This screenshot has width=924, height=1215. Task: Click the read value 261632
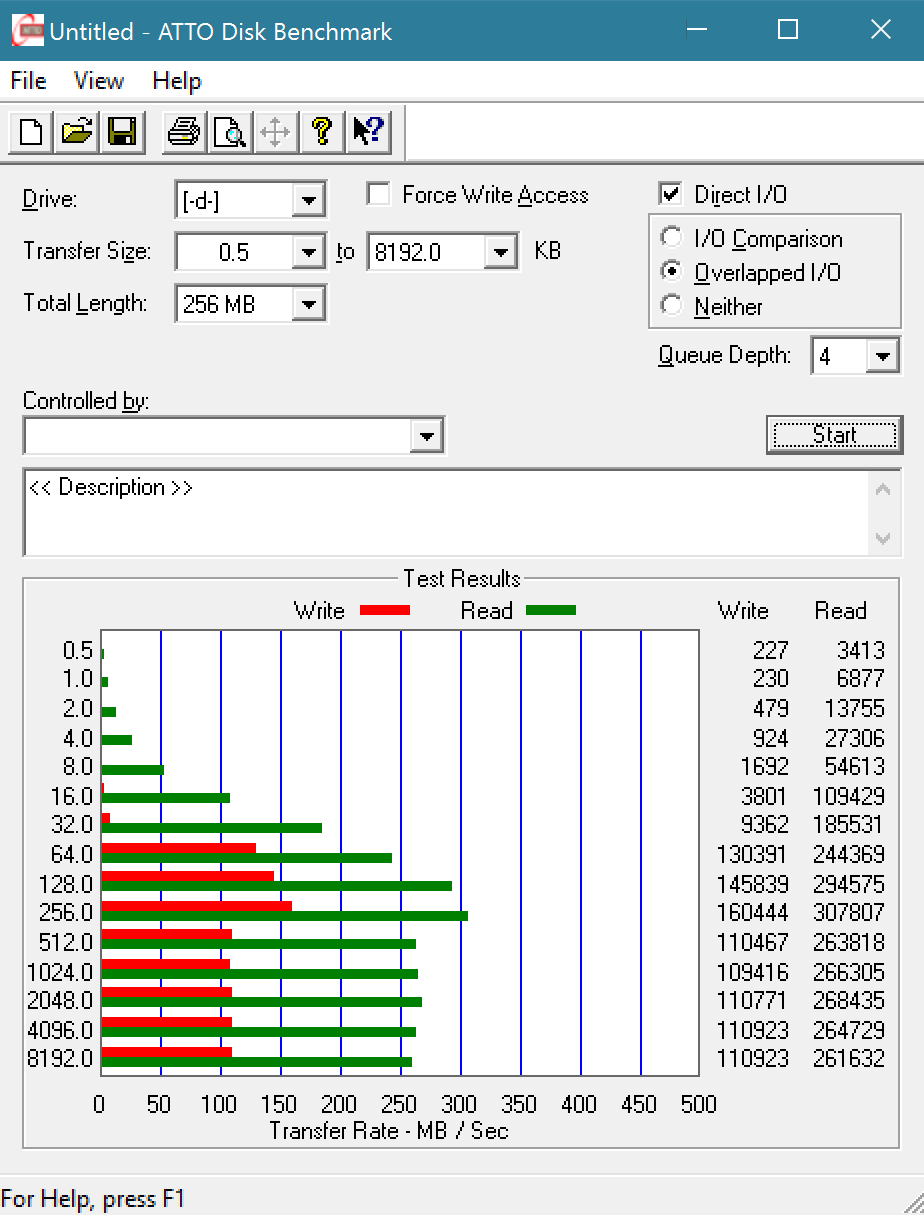pos(850,1058)
